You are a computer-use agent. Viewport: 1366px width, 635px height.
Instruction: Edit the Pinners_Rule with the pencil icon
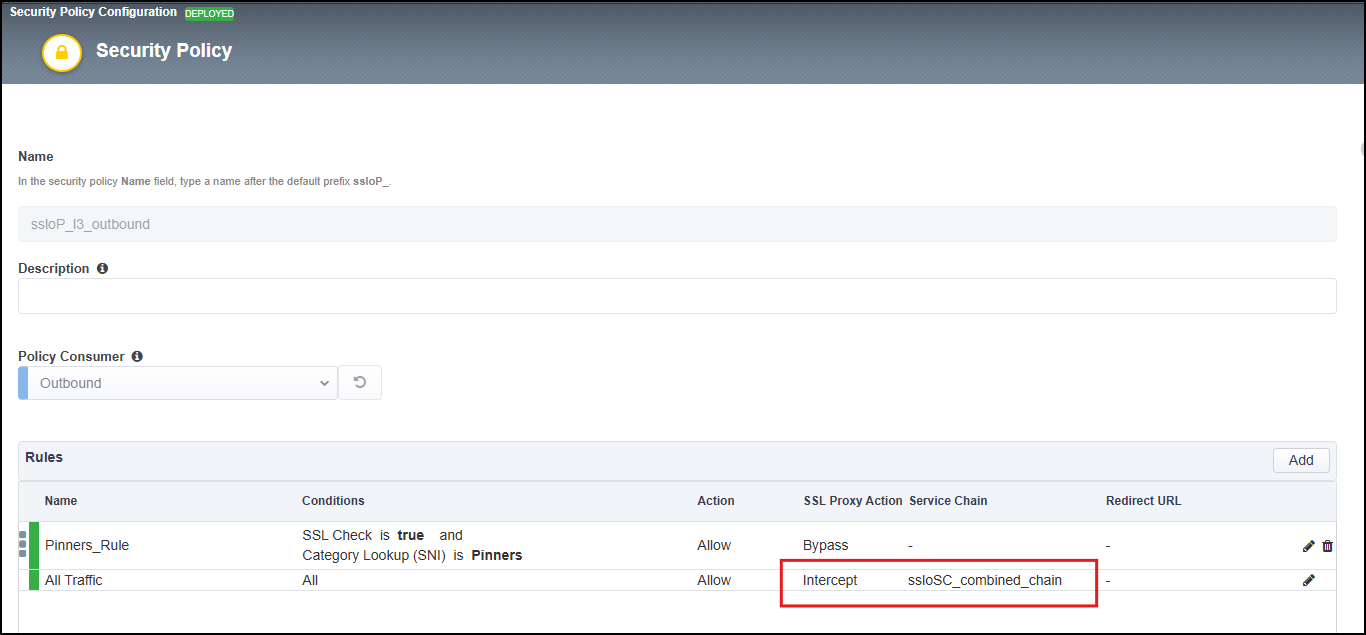coord(1309,546)
